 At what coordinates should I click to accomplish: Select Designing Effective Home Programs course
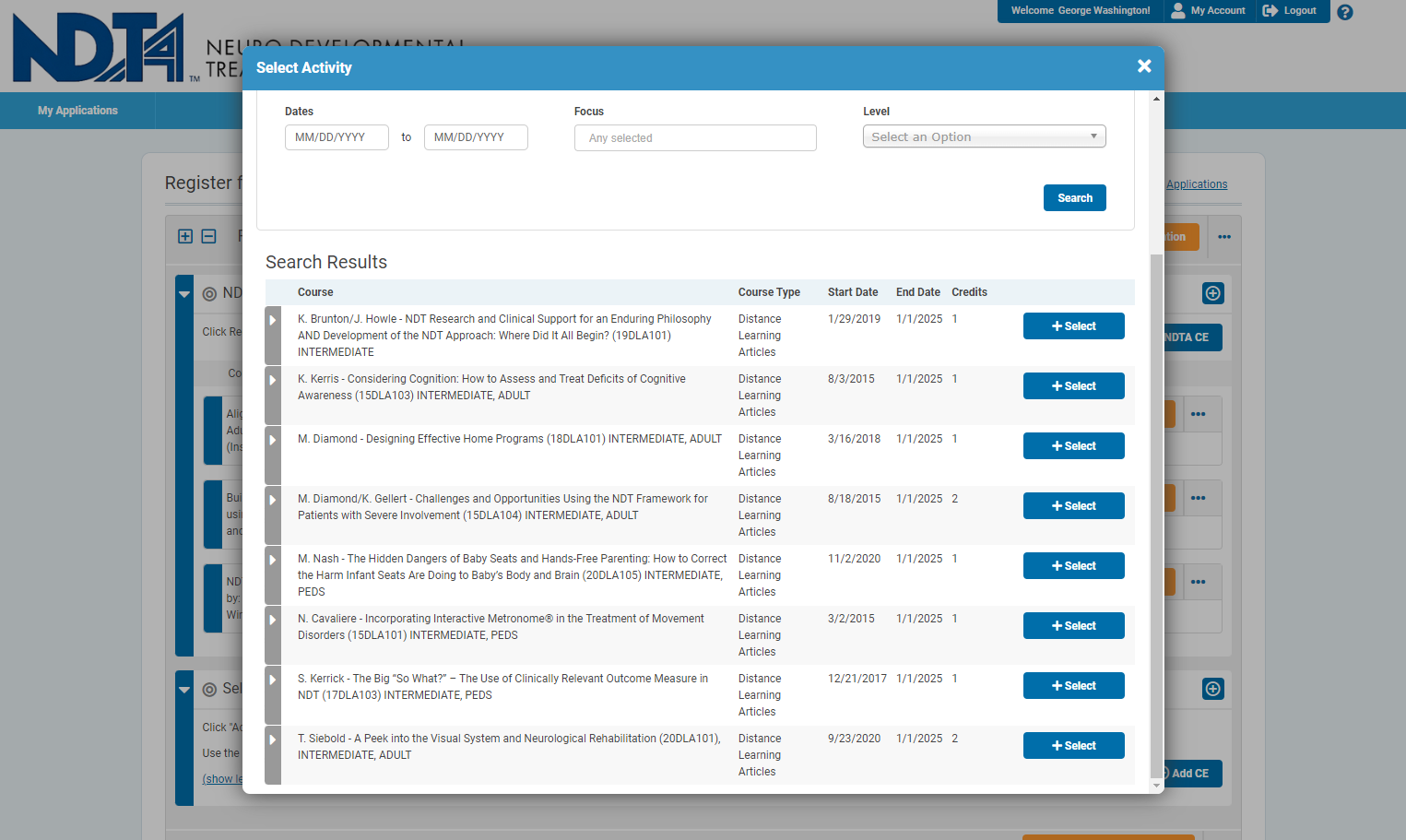(x=1073, y=445)
